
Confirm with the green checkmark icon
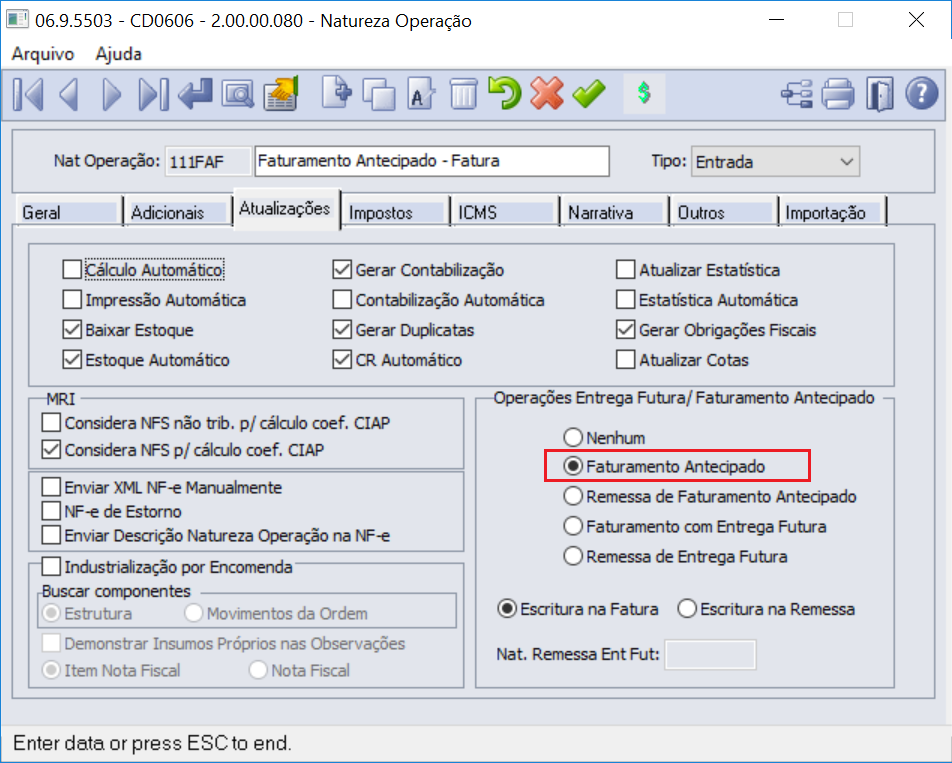[x=589, y=93]
